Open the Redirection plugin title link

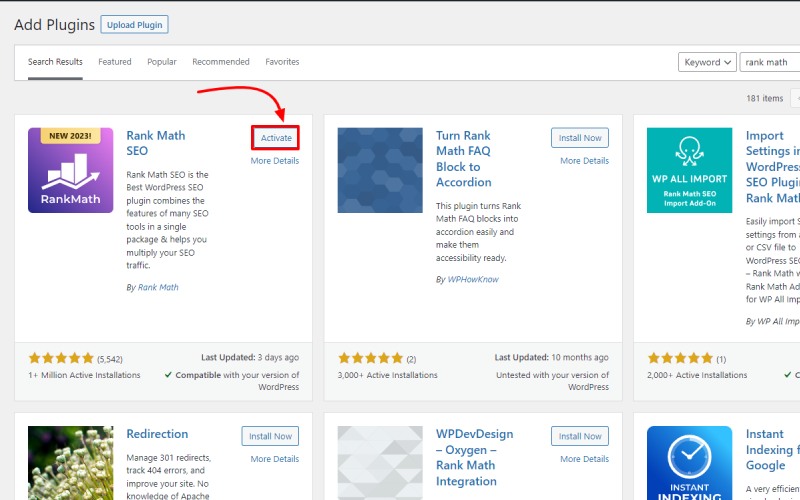pyautogui.click(x=157, y=434)
